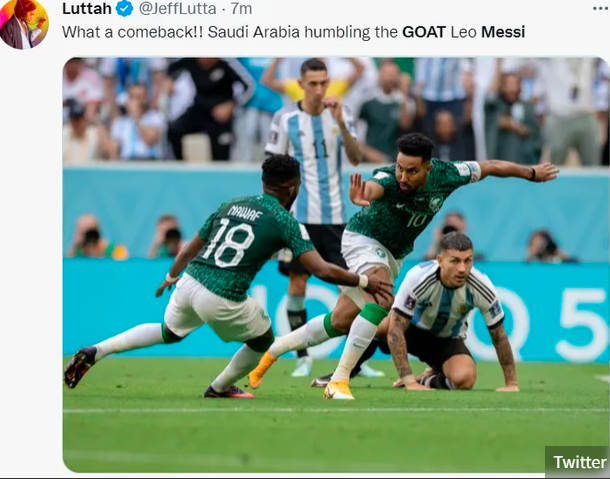Click the word "humbling" in the tweet

tap(337, 33)
